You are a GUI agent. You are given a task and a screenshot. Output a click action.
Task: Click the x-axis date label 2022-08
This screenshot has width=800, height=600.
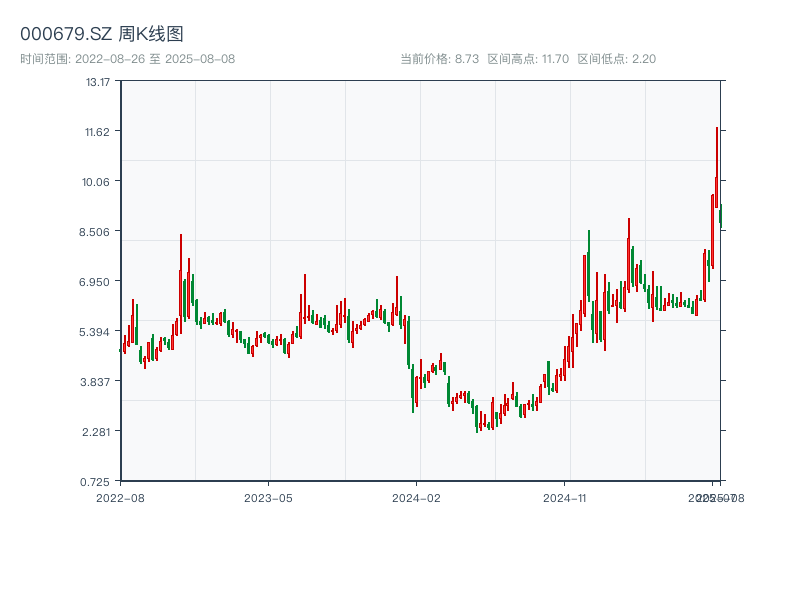coord(120,498)
